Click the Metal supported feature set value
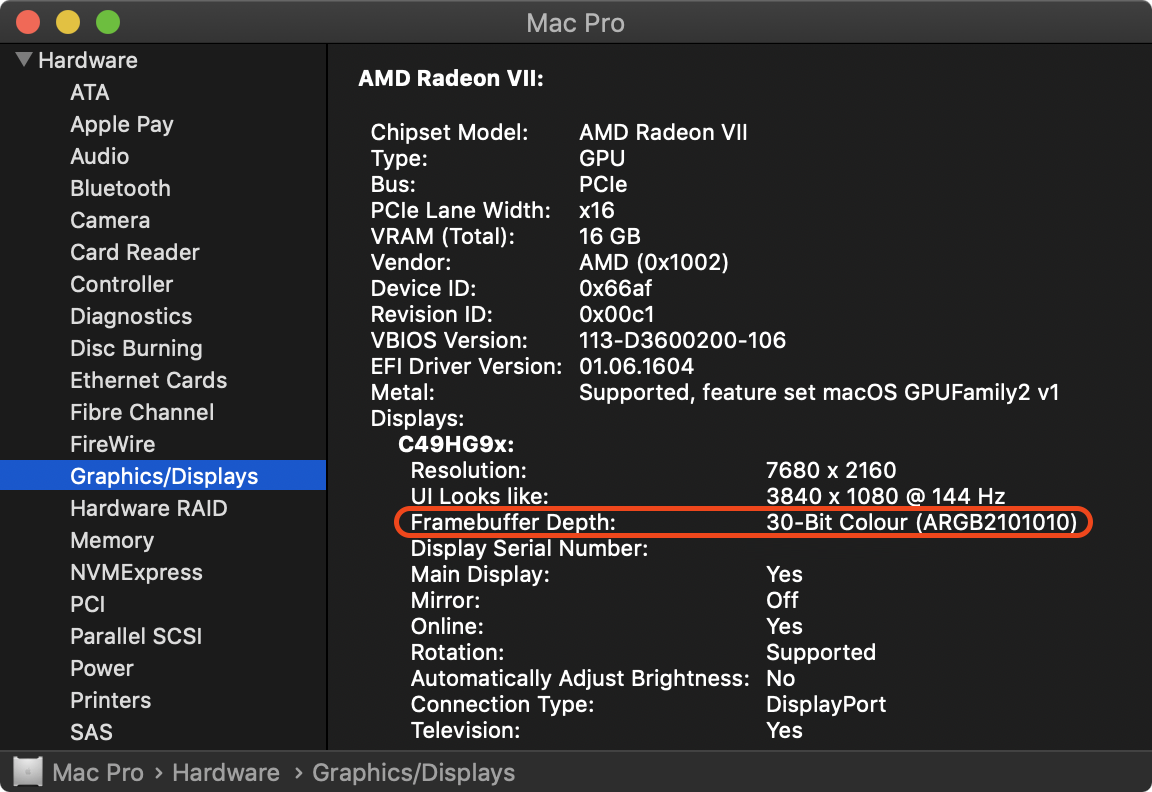This screenshot has height=792, width=1152. click(x=819, y=393)
